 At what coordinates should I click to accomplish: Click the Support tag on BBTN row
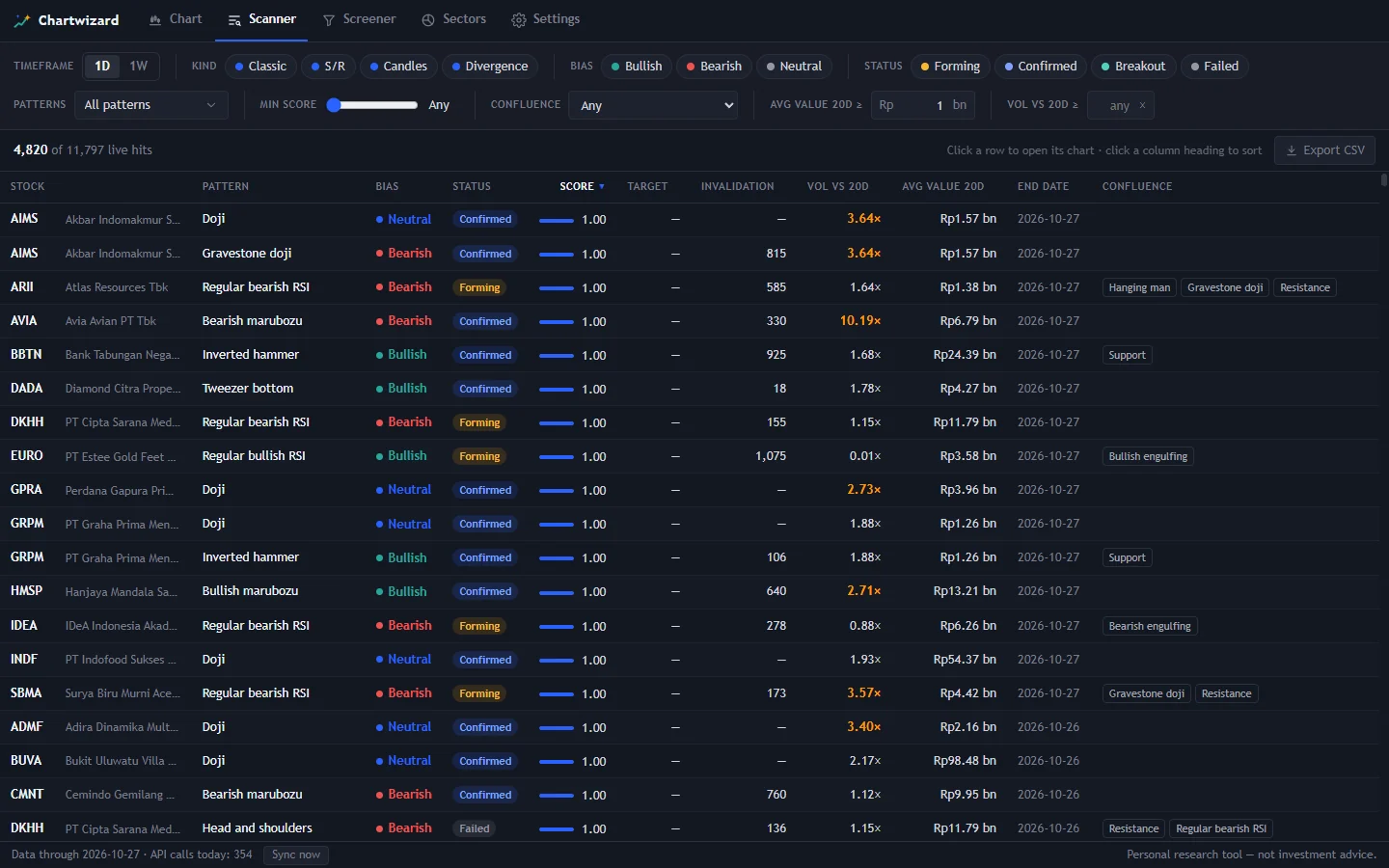[x=1127, y=355]
